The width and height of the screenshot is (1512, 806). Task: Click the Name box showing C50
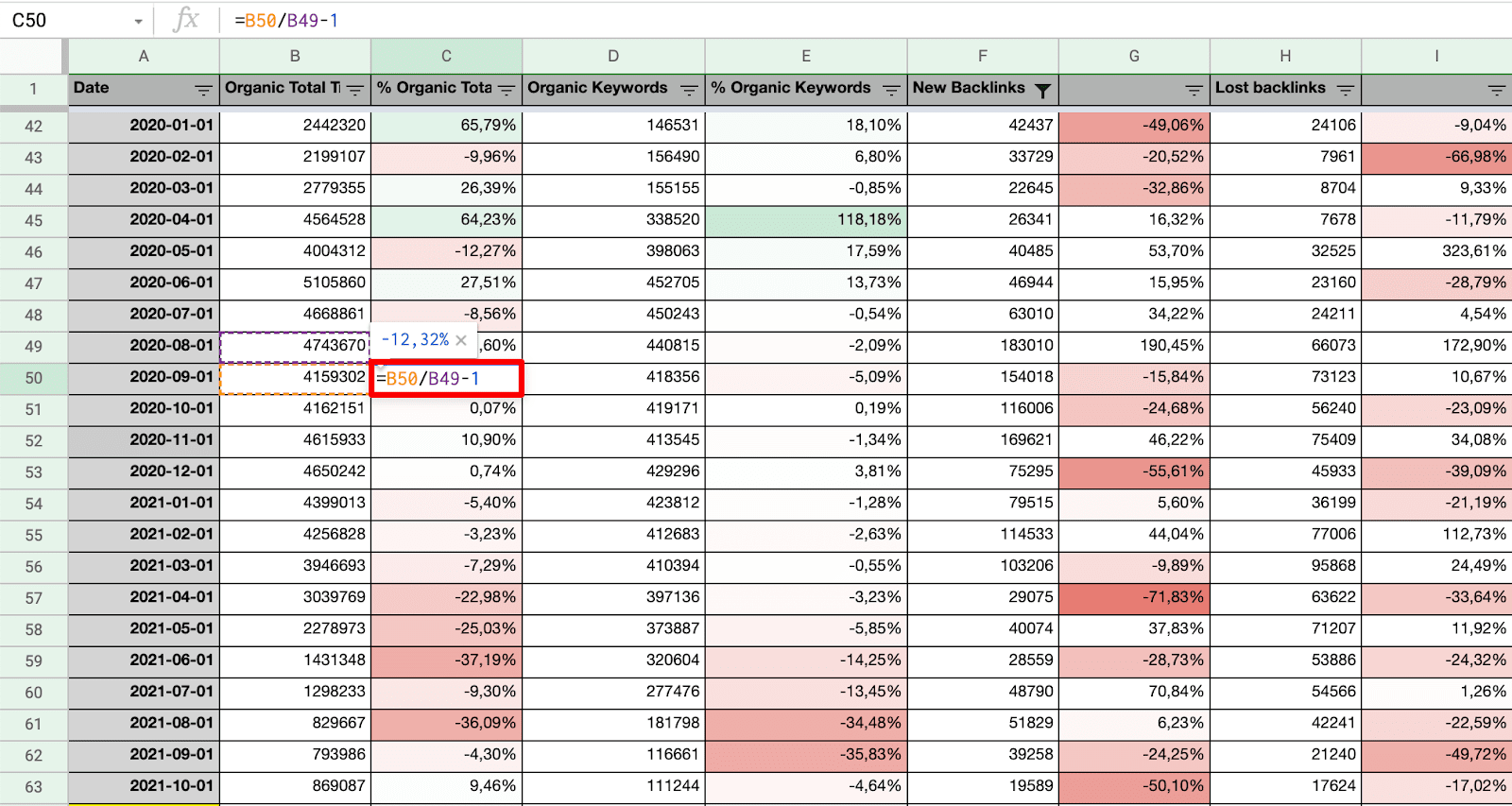coord(66,20)
